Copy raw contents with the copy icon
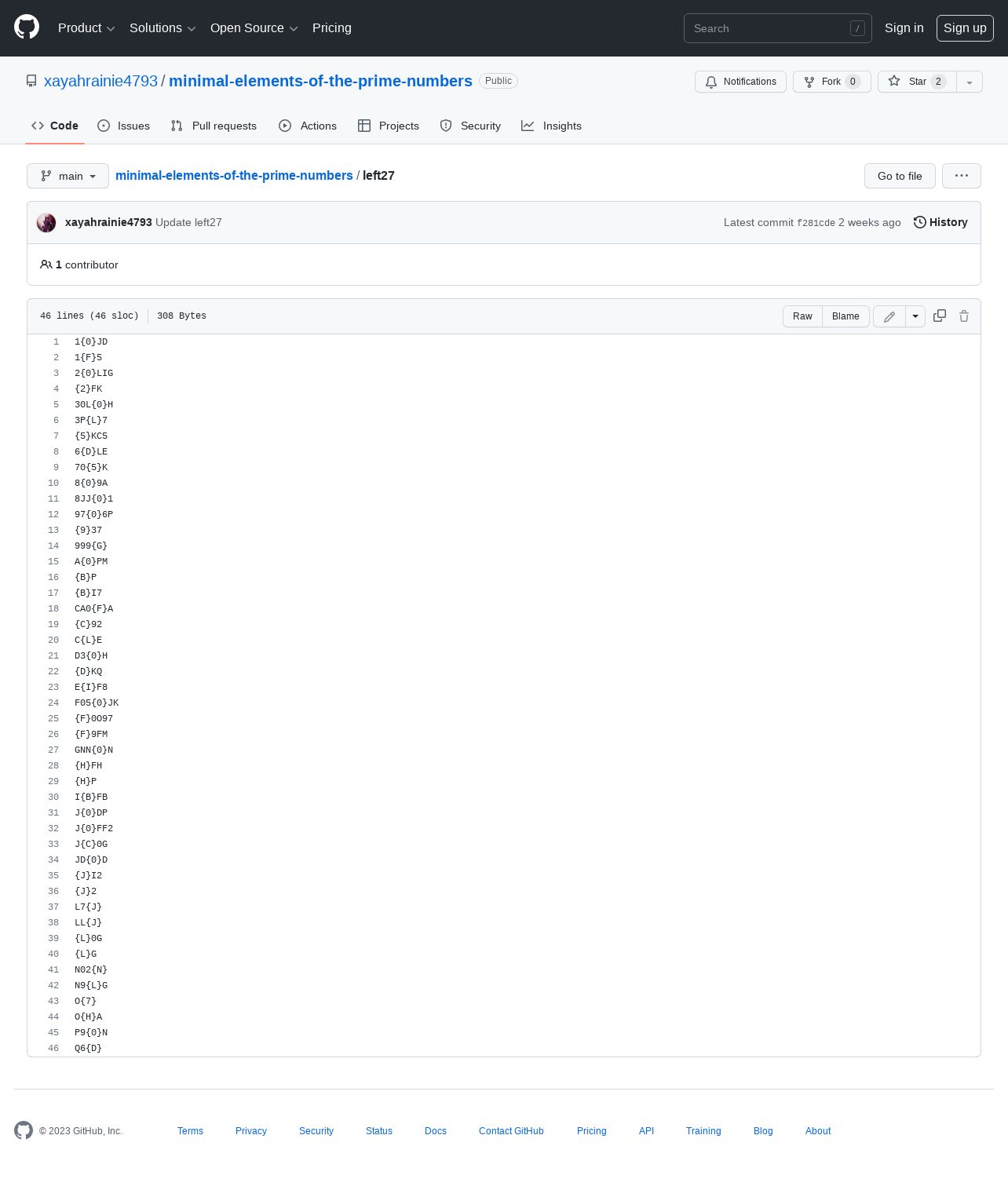The height and width of the screenshot is (1179, 1008). coord(940,316)
